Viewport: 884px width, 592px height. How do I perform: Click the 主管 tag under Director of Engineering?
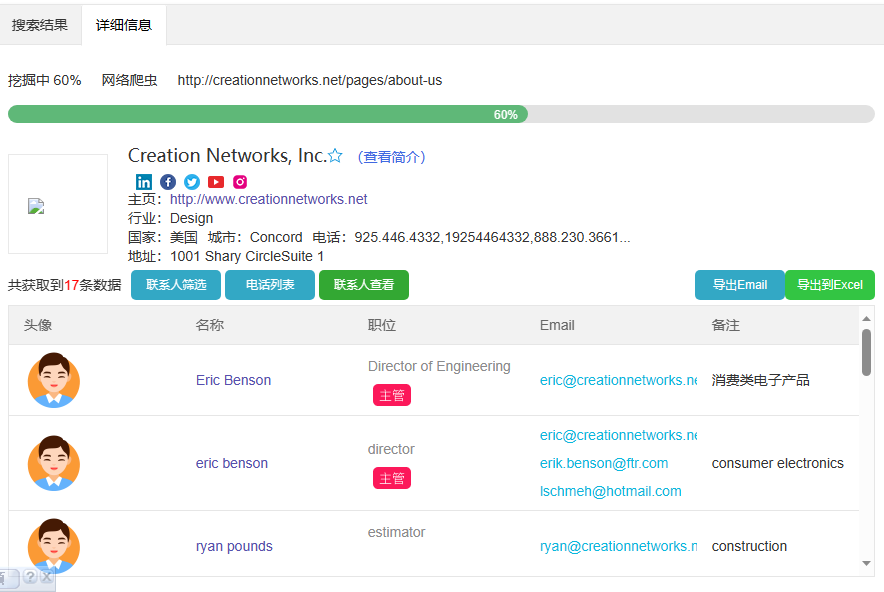pyautogui.click(x=392, y=395)
